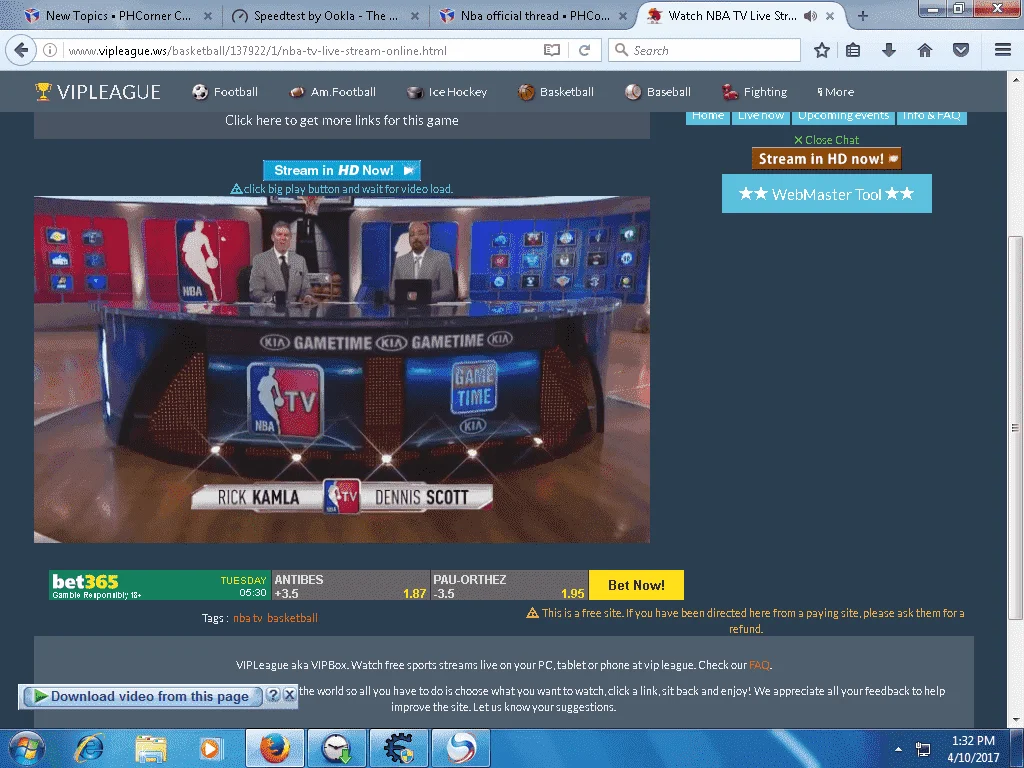Switch to Firefox on the taskbar

point(275,748)
